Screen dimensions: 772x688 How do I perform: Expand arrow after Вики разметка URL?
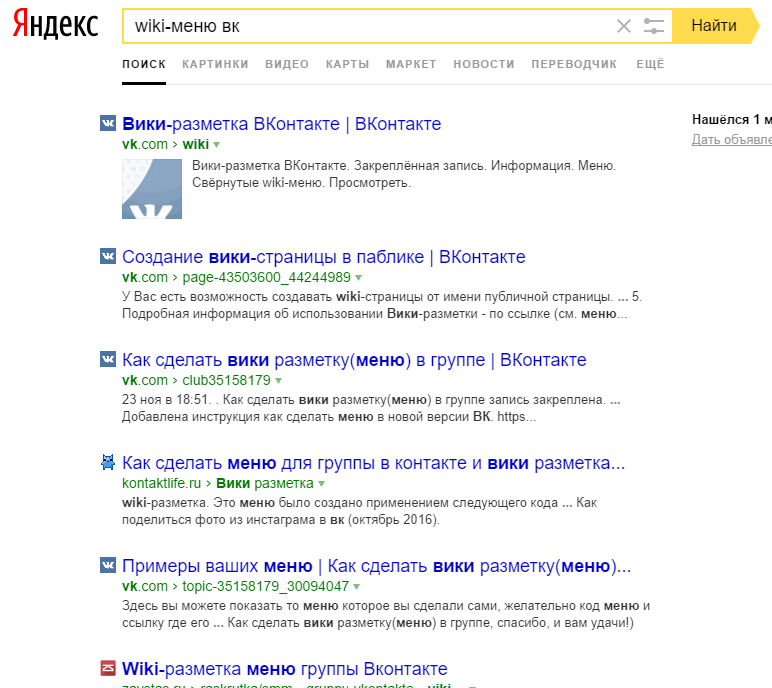[322, 484]
